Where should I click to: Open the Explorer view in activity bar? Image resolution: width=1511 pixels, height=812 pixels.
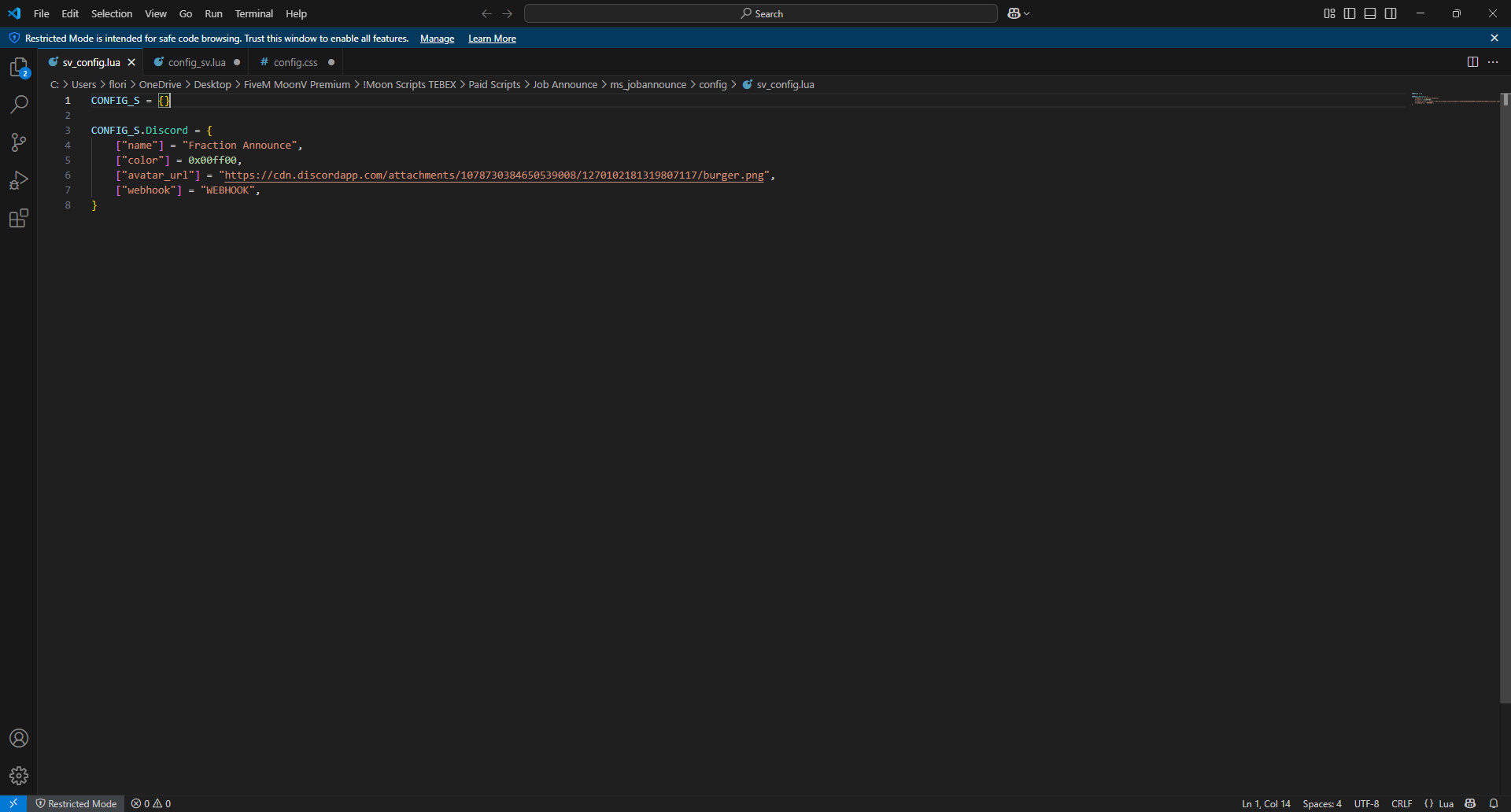[x=19, y=68]
